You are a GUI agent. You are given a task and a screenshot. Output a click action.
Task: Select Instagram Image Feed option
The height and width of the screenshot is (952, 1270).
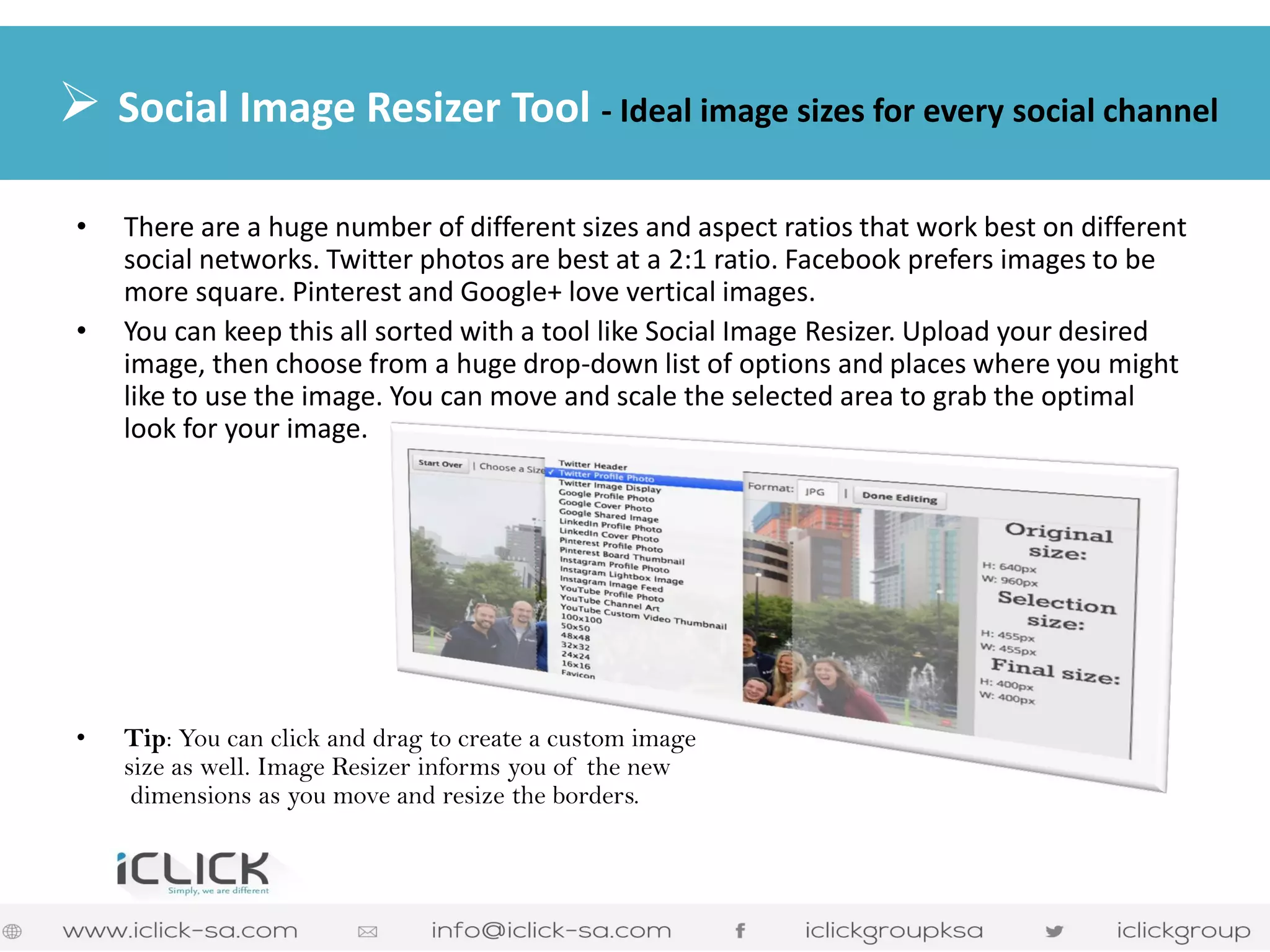point(611,584)
